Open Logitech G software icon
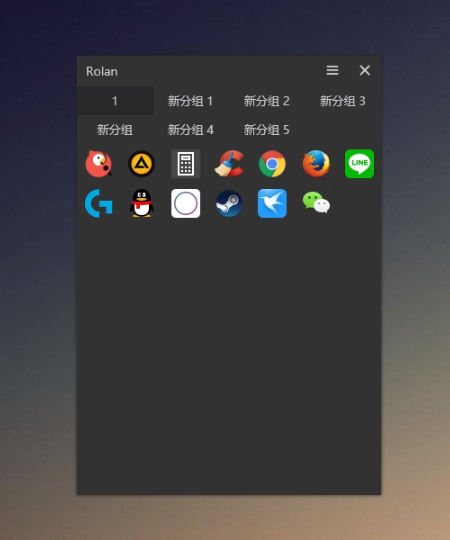 (99, 204)
